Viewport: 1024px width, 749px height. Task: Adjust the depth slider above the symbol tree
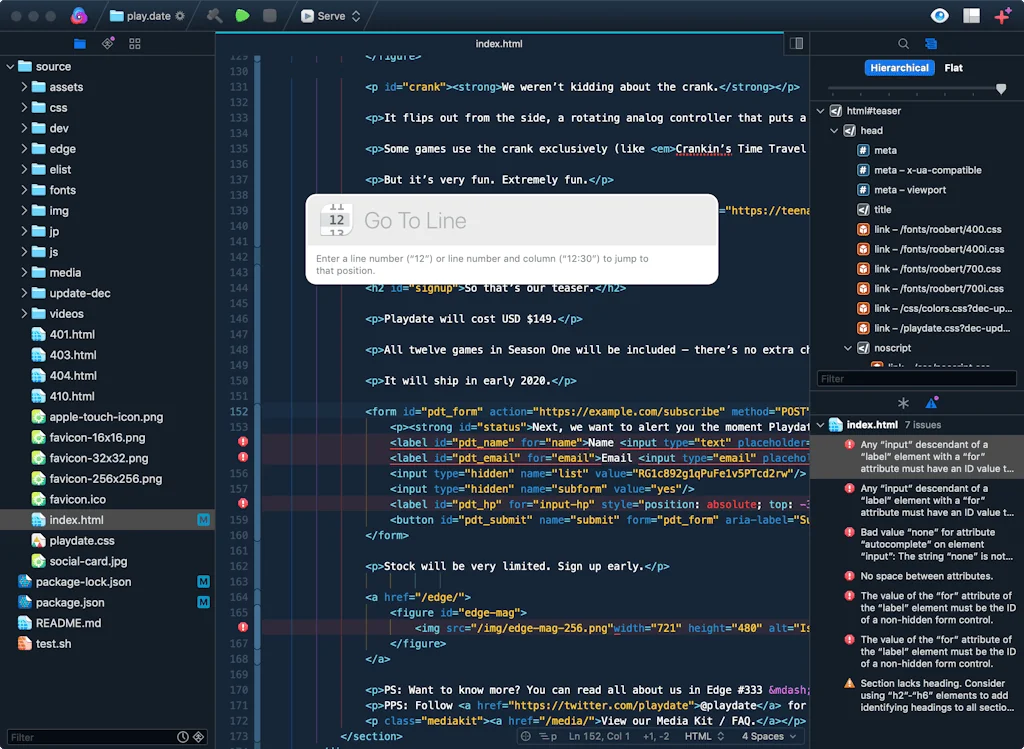pos(1000,89)
